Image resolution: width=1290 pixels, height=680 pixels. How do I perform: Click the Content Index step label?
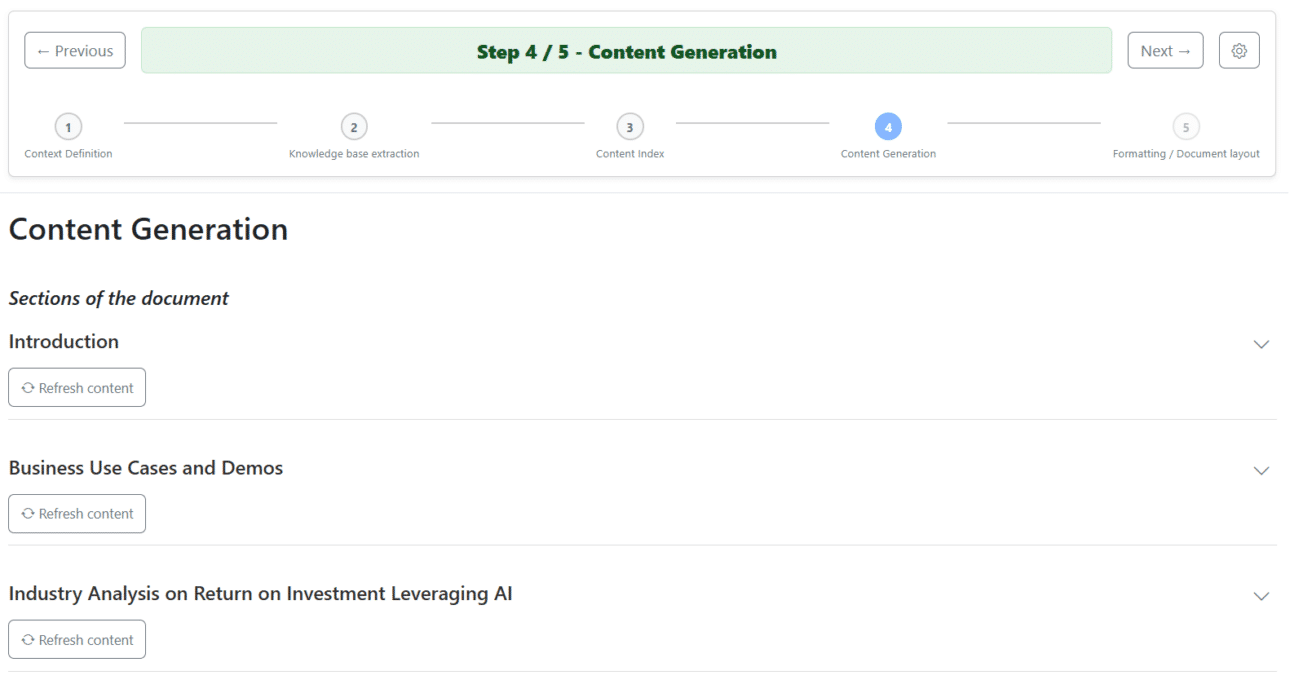[630, 154]
